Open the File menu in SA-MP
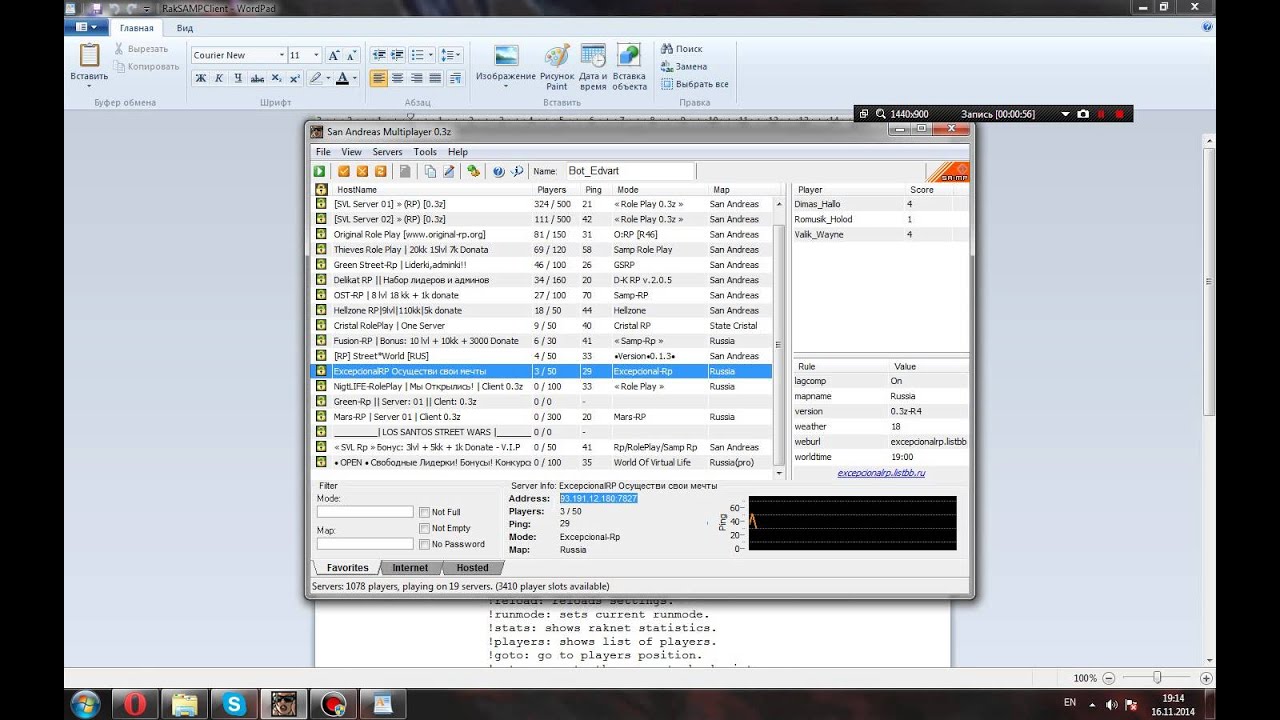 [323, 152]
